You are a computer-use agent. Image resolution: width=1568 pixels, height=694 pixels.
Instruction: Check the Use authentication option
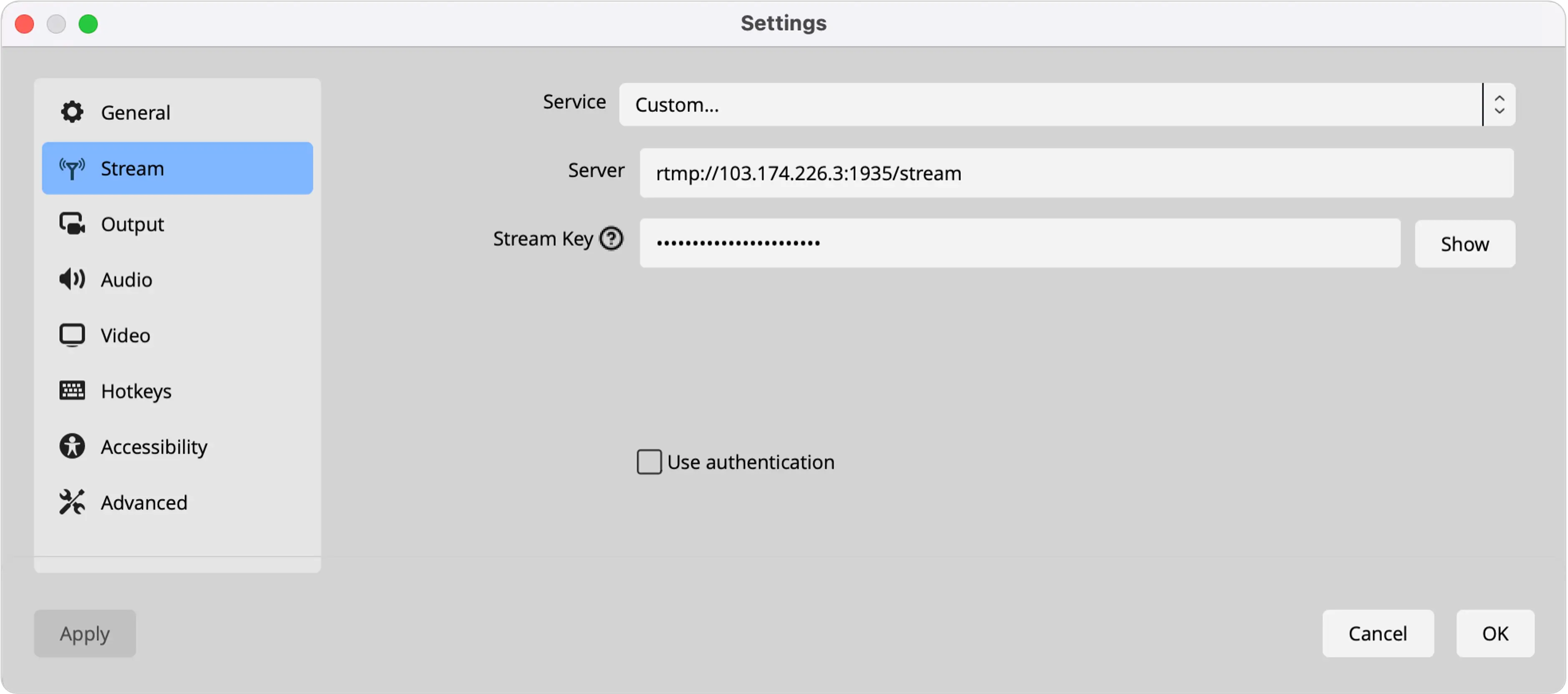(649, 461)
